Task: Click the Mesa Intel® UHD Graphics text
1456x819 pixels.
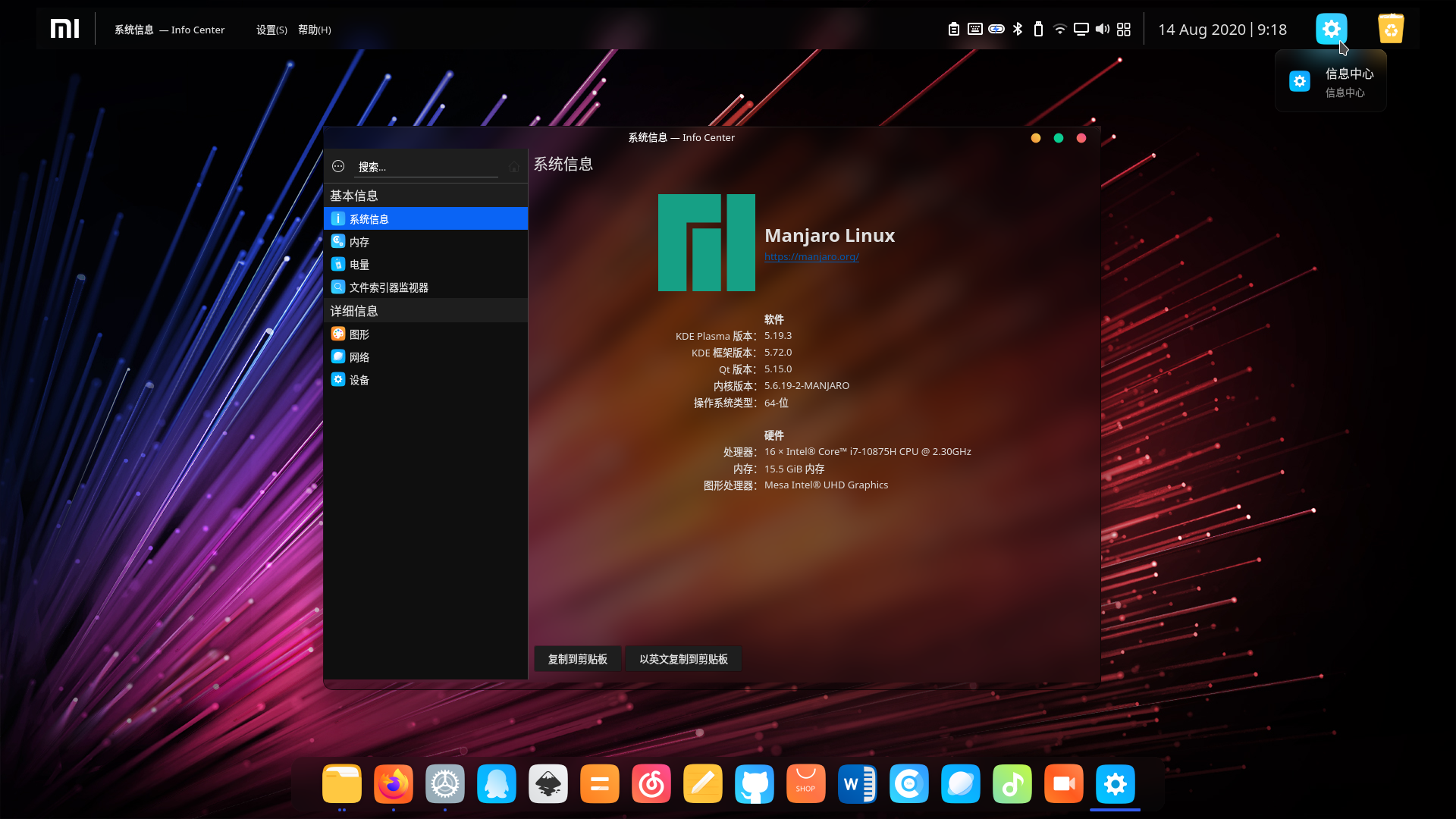Action: 826,485
